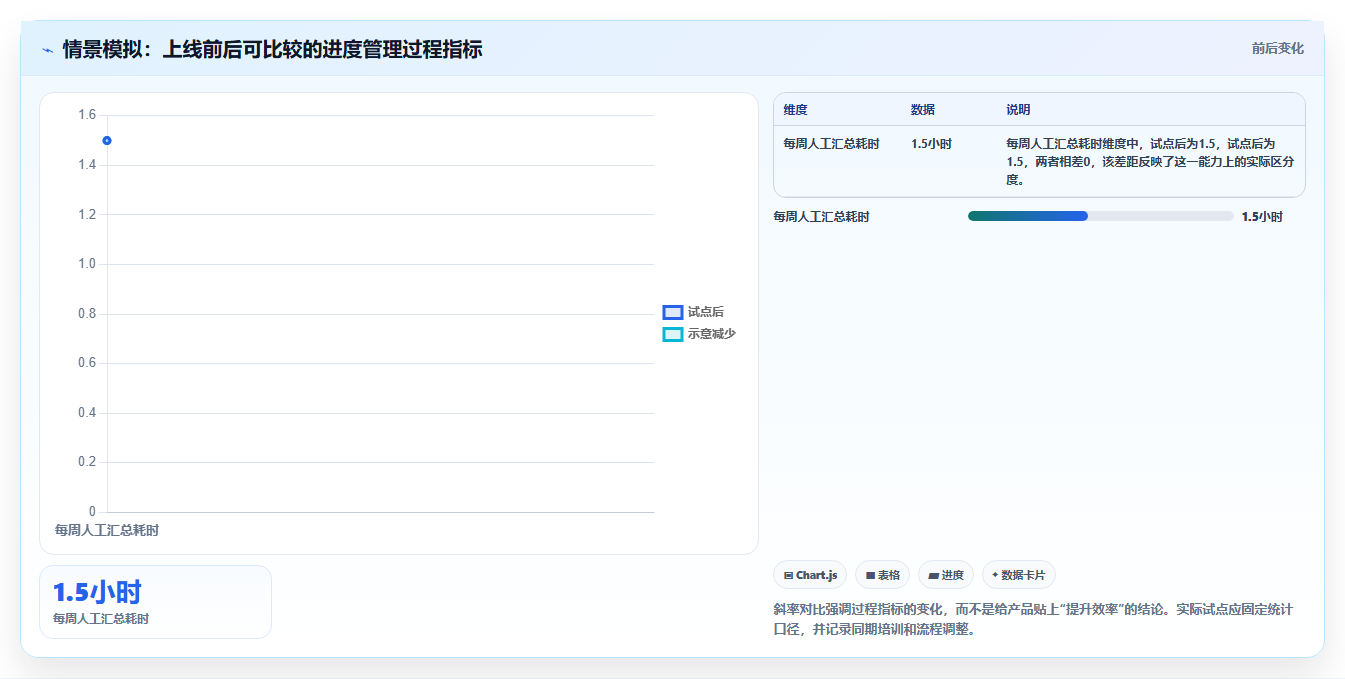Image resolution: width=1345 pixels, height=679 pixels.
Task: Click the 情景模拟 panel title
Action: (x=272, y=49)
